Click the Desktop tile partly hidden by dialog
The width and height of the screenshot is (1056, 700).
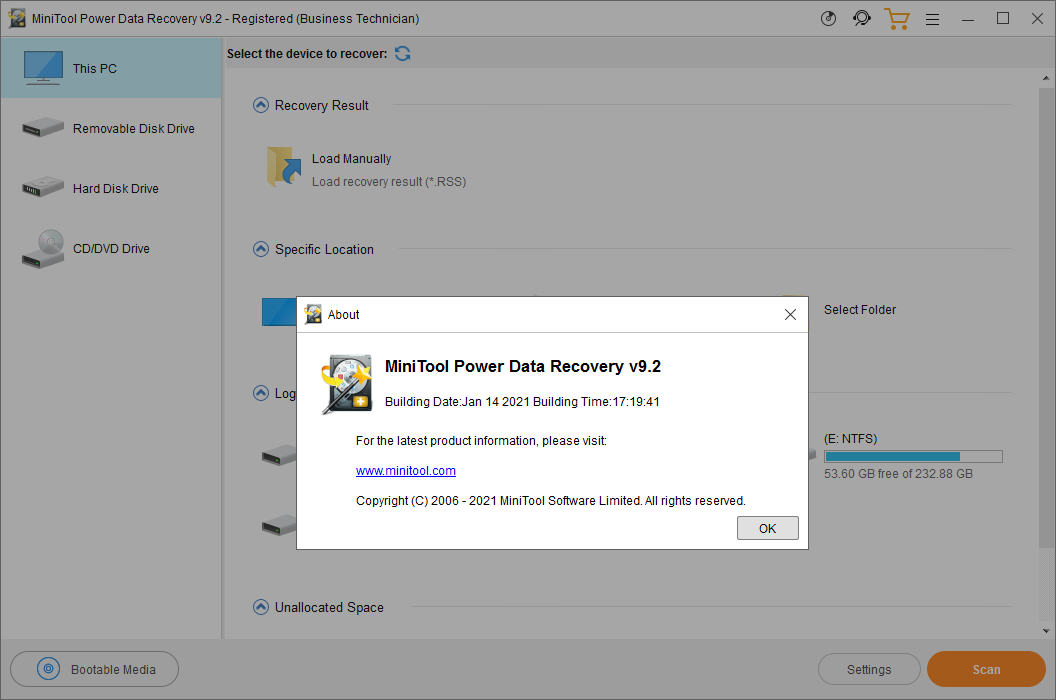click(279, 312)
